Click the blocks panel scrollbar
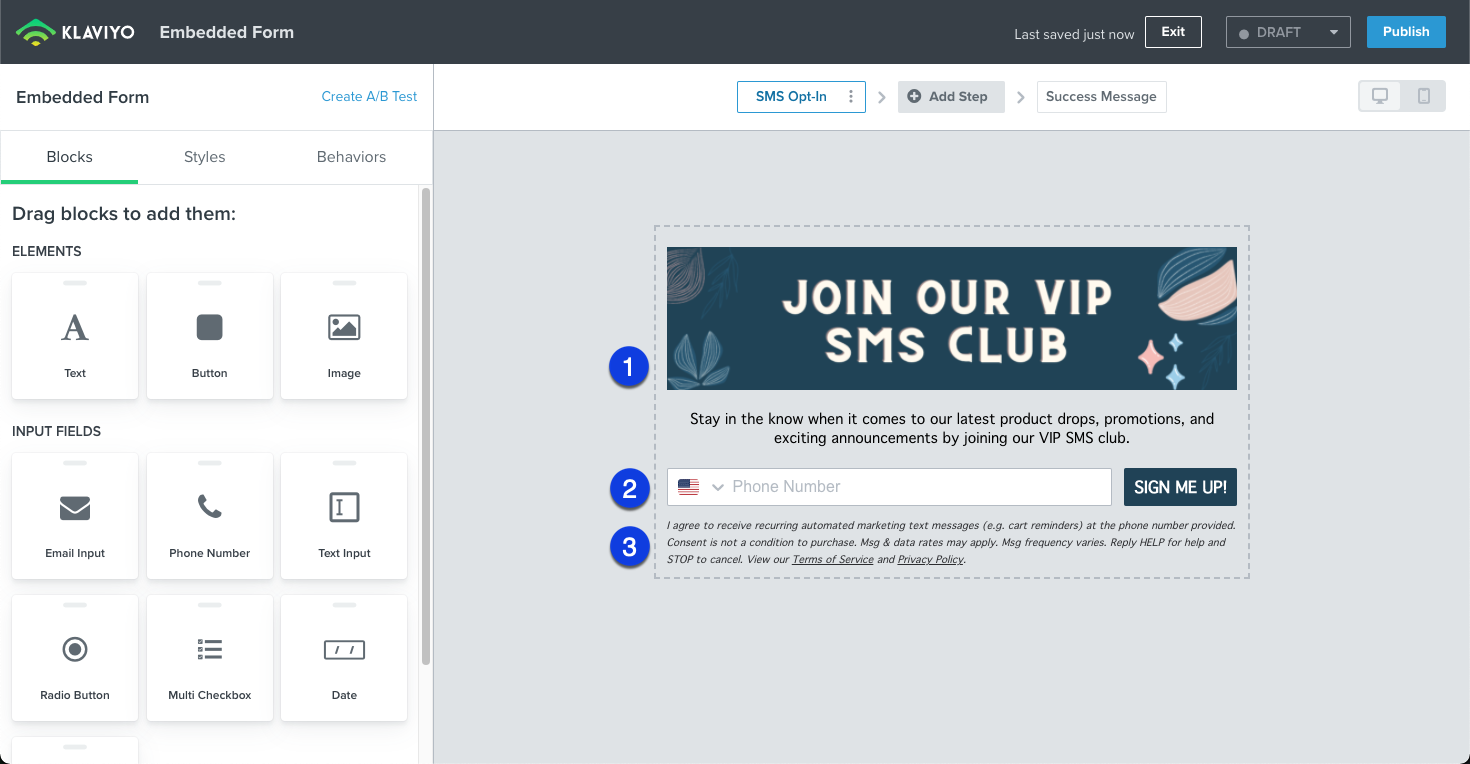The height and width of the screenshot is (764, 1470). pyautogui.click(x=426, y=425)
